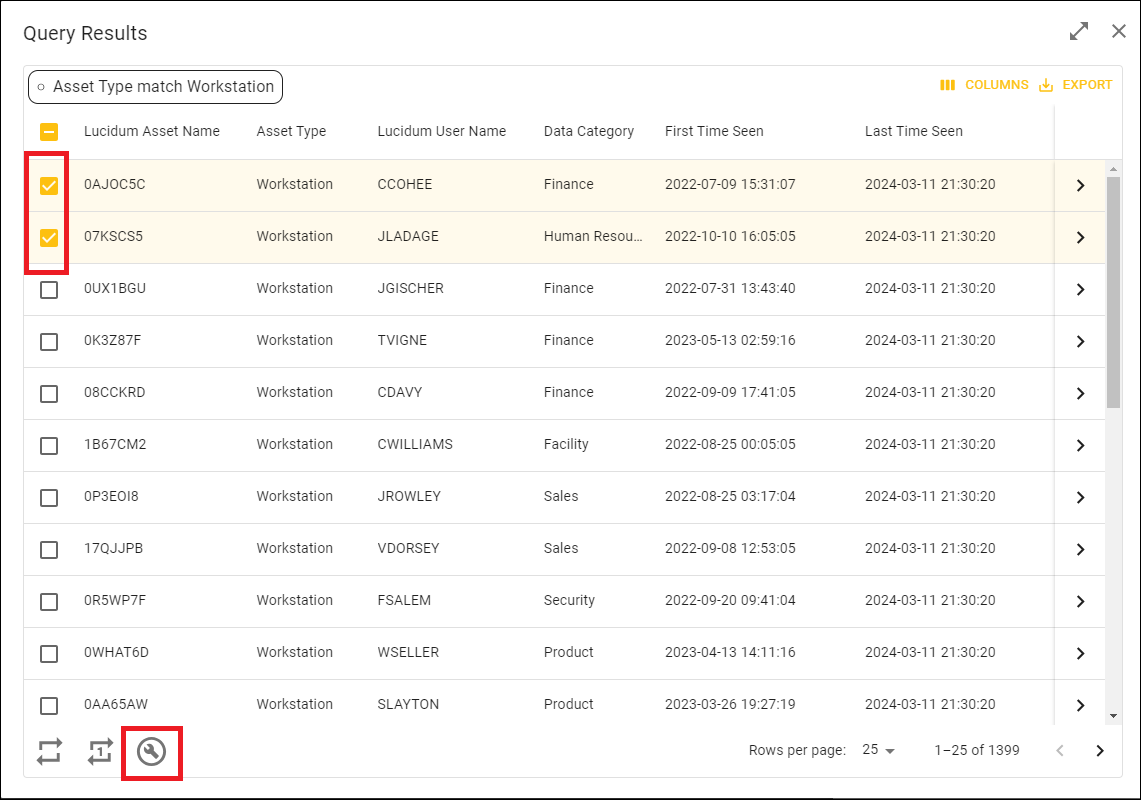Expand details for asset 1B67CM2

pos(1080,445)
